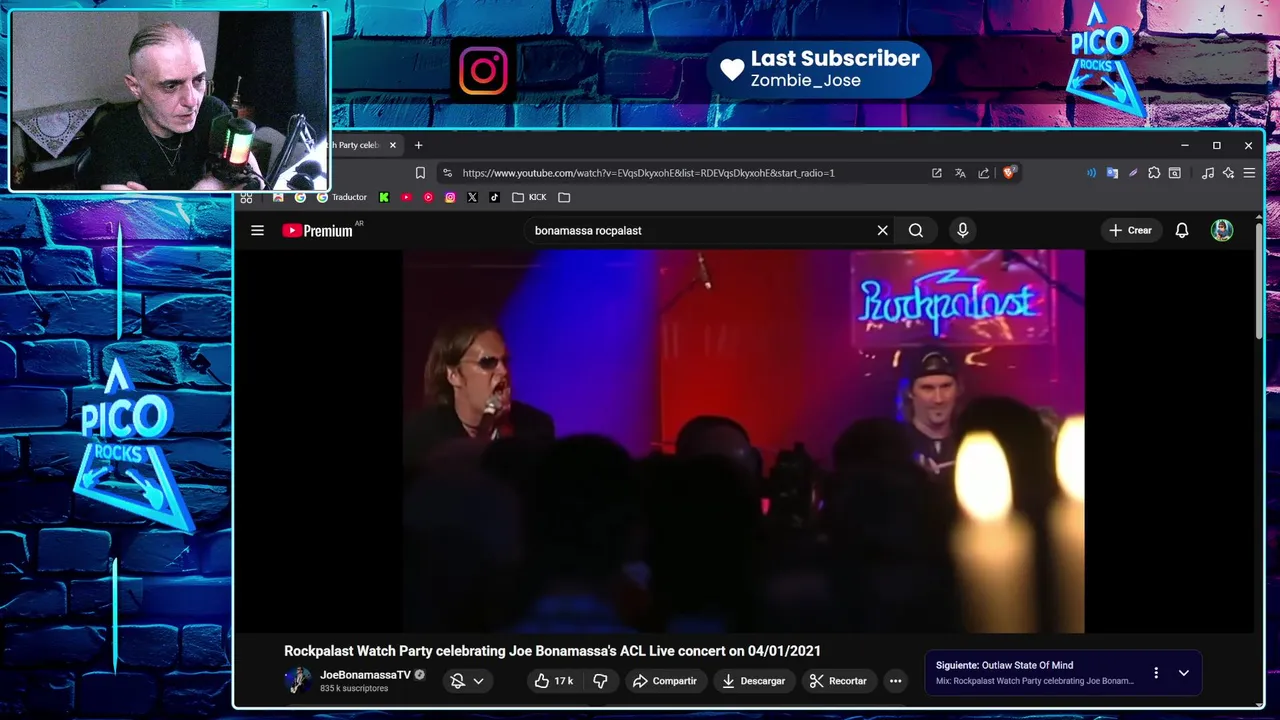This screenshot has width=1280, height=720.
Task: Open more actions three-dot menu under video
Action: tap(895, 681)
